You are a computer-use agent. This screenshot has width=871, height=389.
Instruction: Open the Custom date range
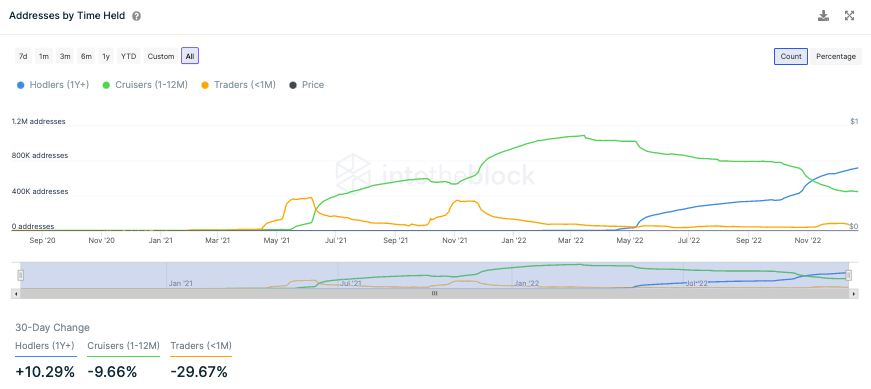161,56
